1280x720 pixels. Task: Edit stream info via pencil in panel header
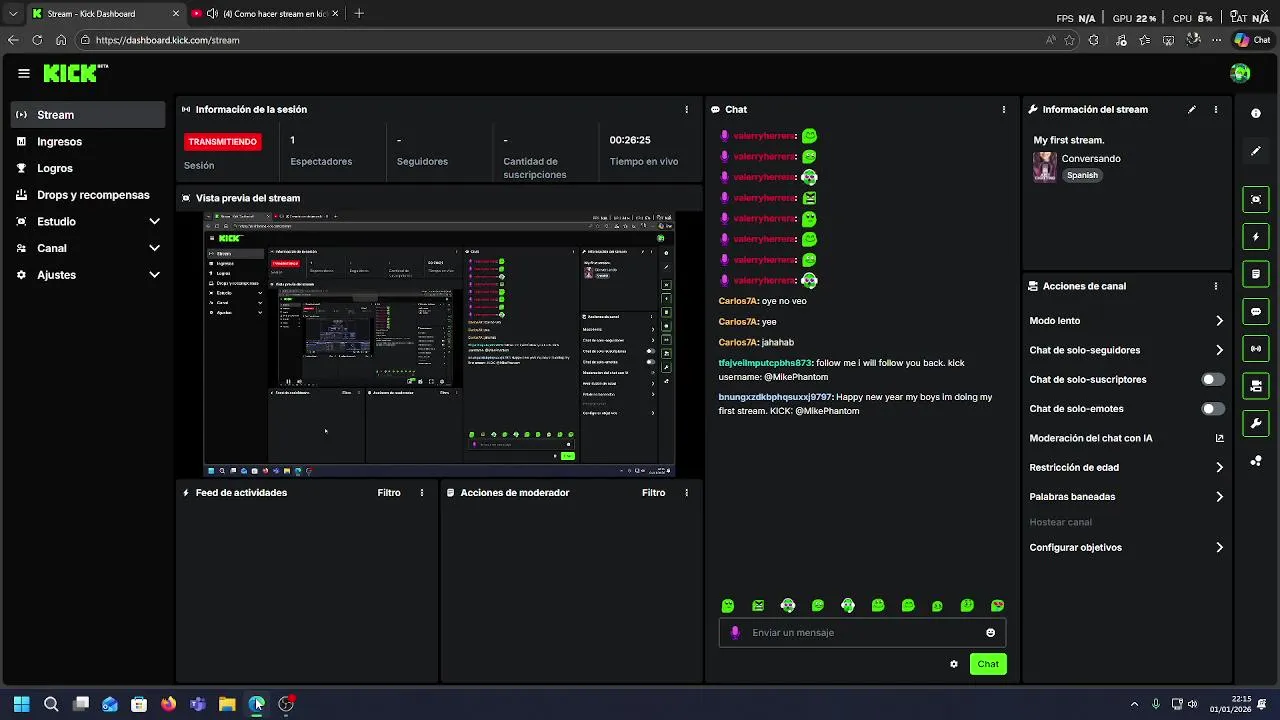click(x=1192, y=109)
